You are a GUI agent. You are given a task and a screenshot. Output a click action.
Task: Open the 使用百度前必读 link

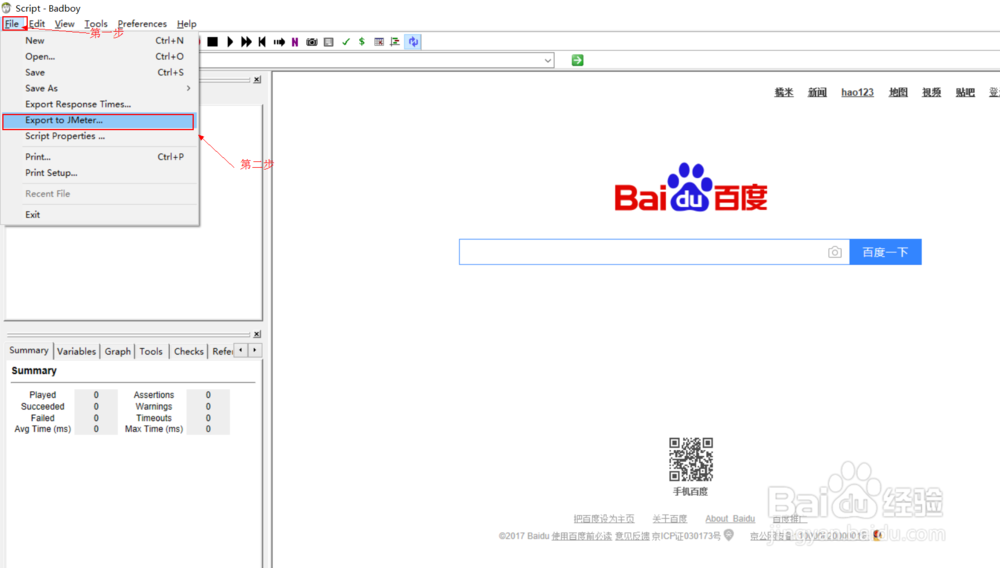pos(582,536)
